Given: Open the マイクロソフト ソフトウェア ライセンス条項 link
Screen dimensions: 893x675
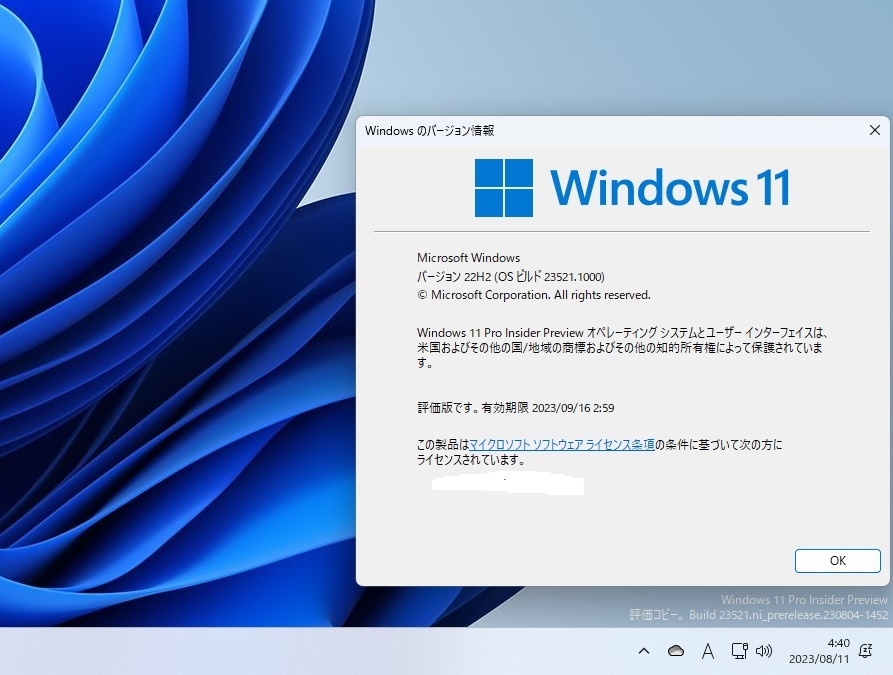Looking at the screenshot, I should coord(562,444).
